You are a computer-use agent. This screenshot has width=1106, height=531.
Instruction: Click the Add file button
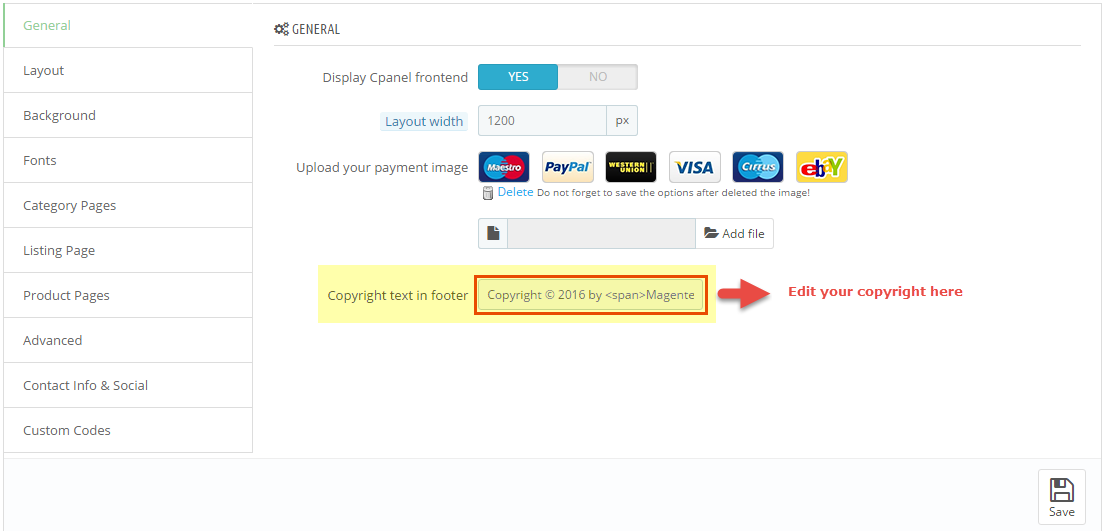pyautogui.click(x=734, y=233)
